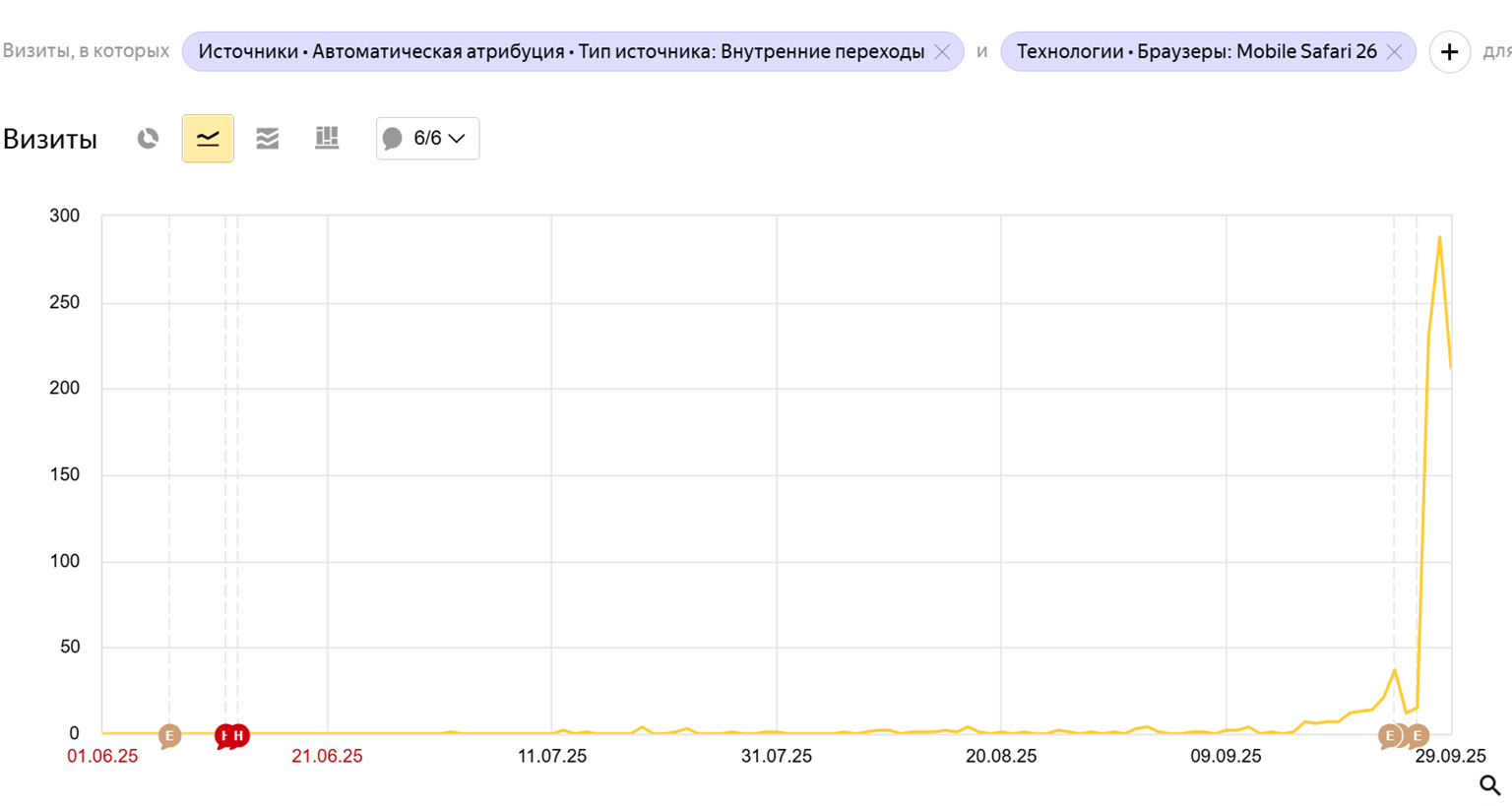Click the 21.06.25 date axis label
This screenshot has width=1512, height=806.
(327, 757)
